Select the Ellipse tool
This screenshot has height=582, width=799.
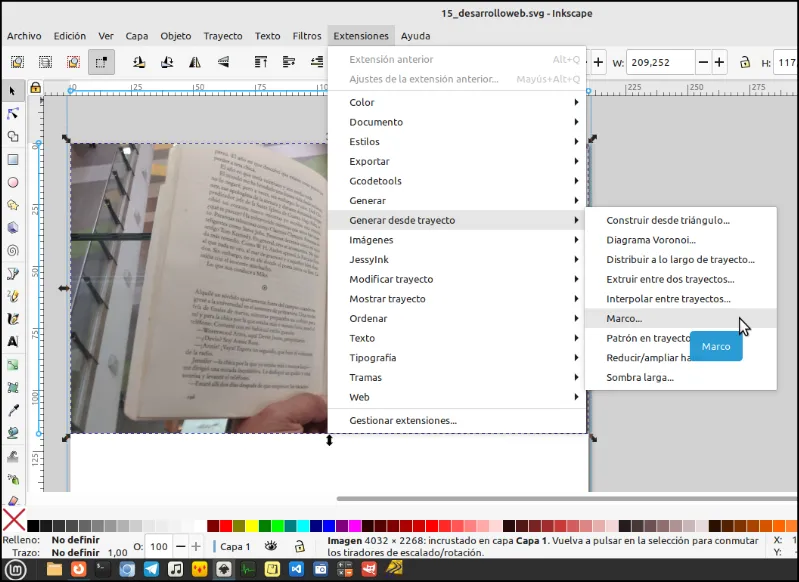[13, 182]
